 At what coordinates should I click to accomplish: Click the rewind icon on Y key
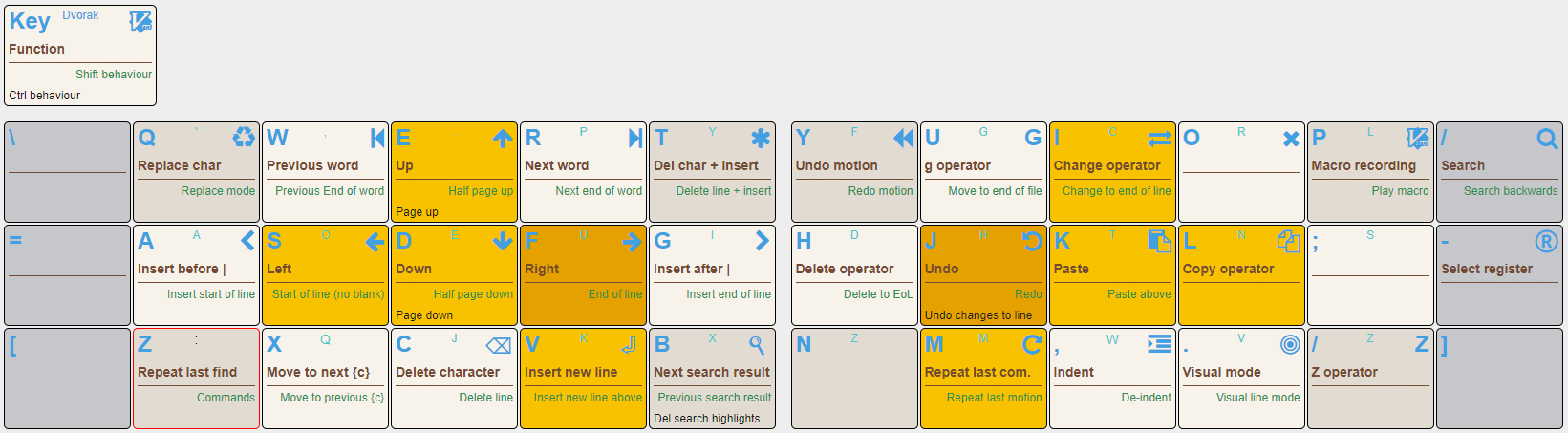click(x=903, y=139)
